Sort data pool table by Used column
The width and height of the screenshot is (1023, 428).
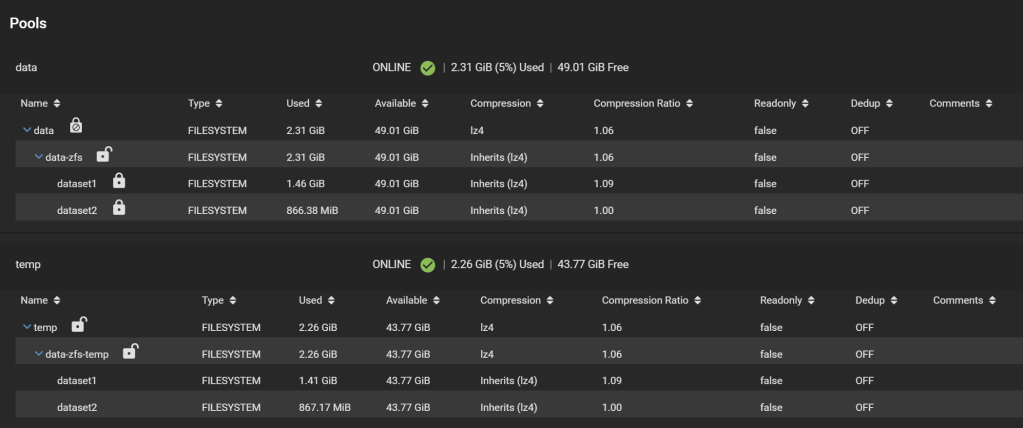coord(304,103)
